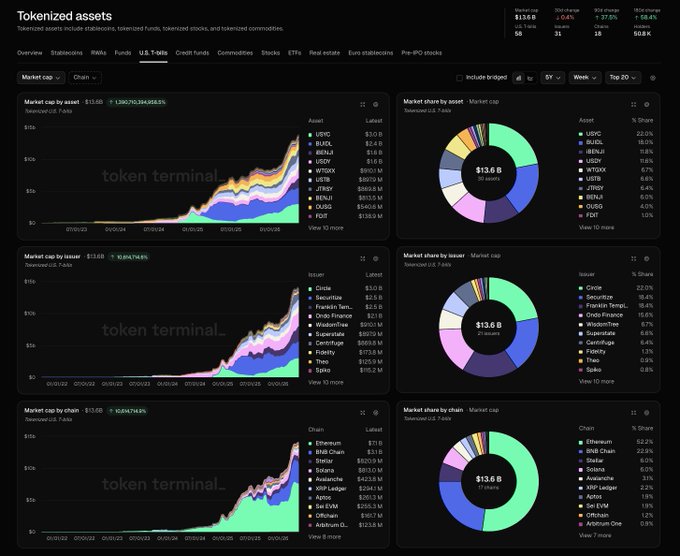
Task: Open the RWAs tab
Action: [x=98, y=53]
